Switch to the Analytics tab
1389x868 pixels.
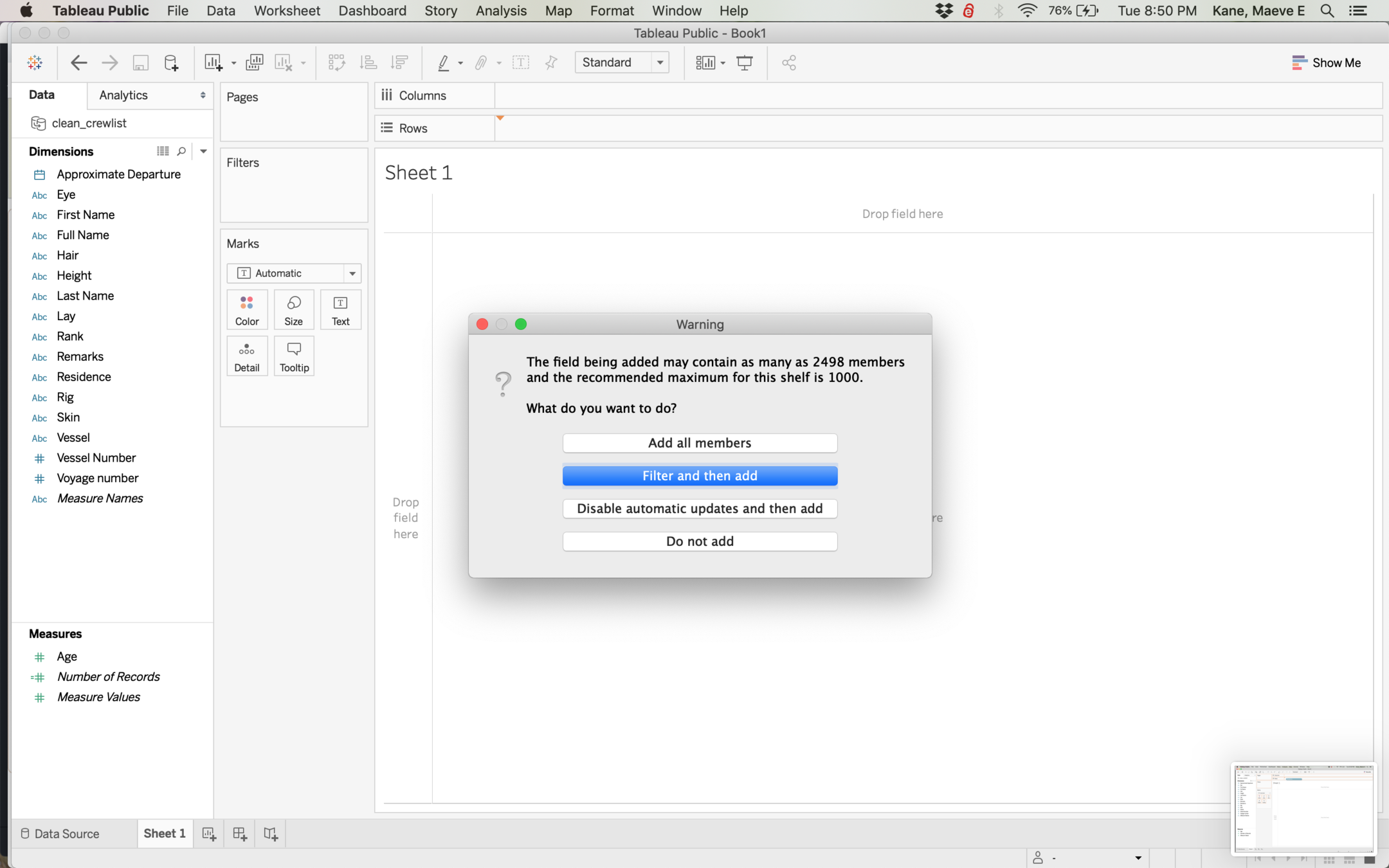coord(123,95)
